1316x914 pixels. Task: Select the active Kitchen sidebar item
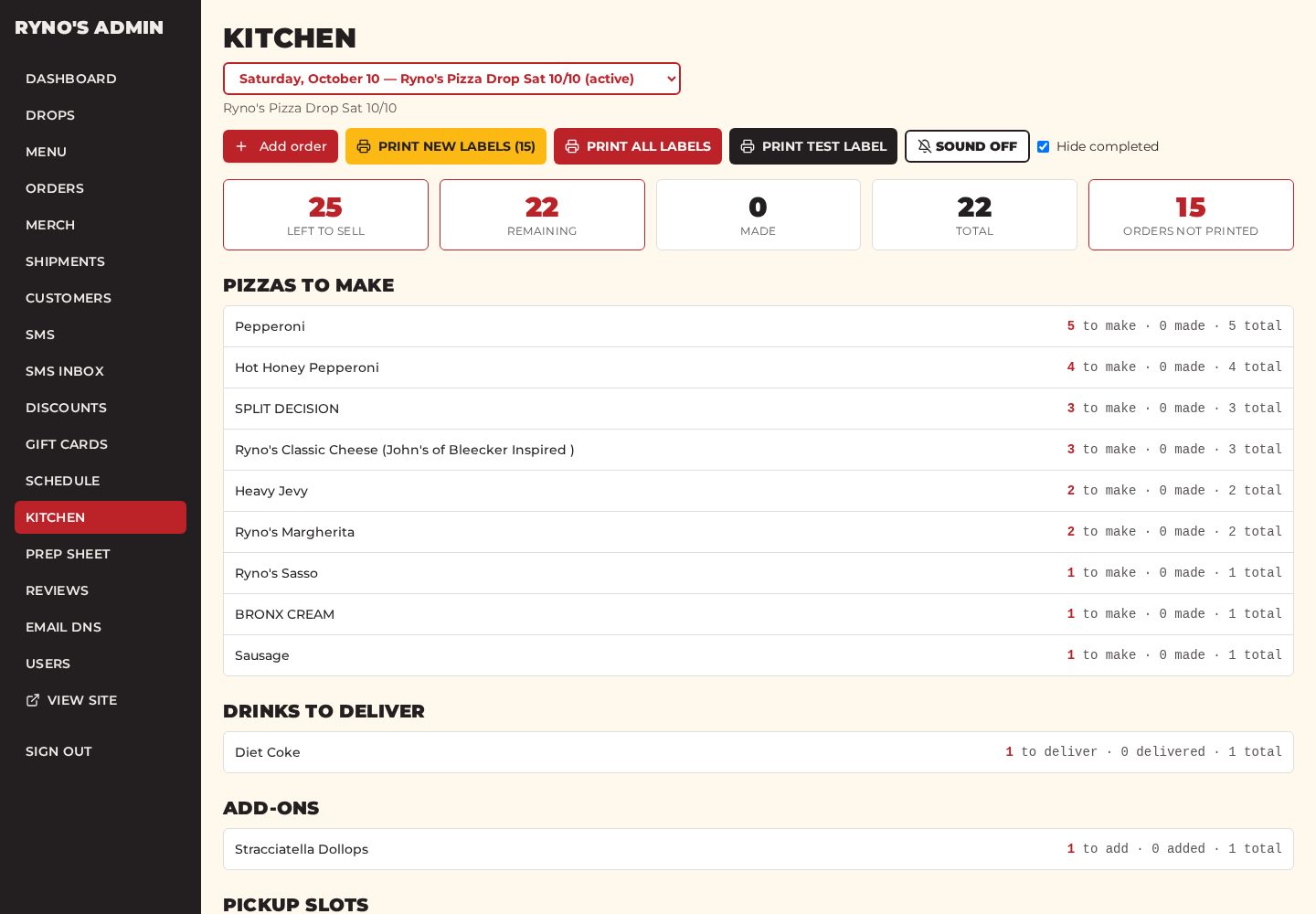pos(101,517)
